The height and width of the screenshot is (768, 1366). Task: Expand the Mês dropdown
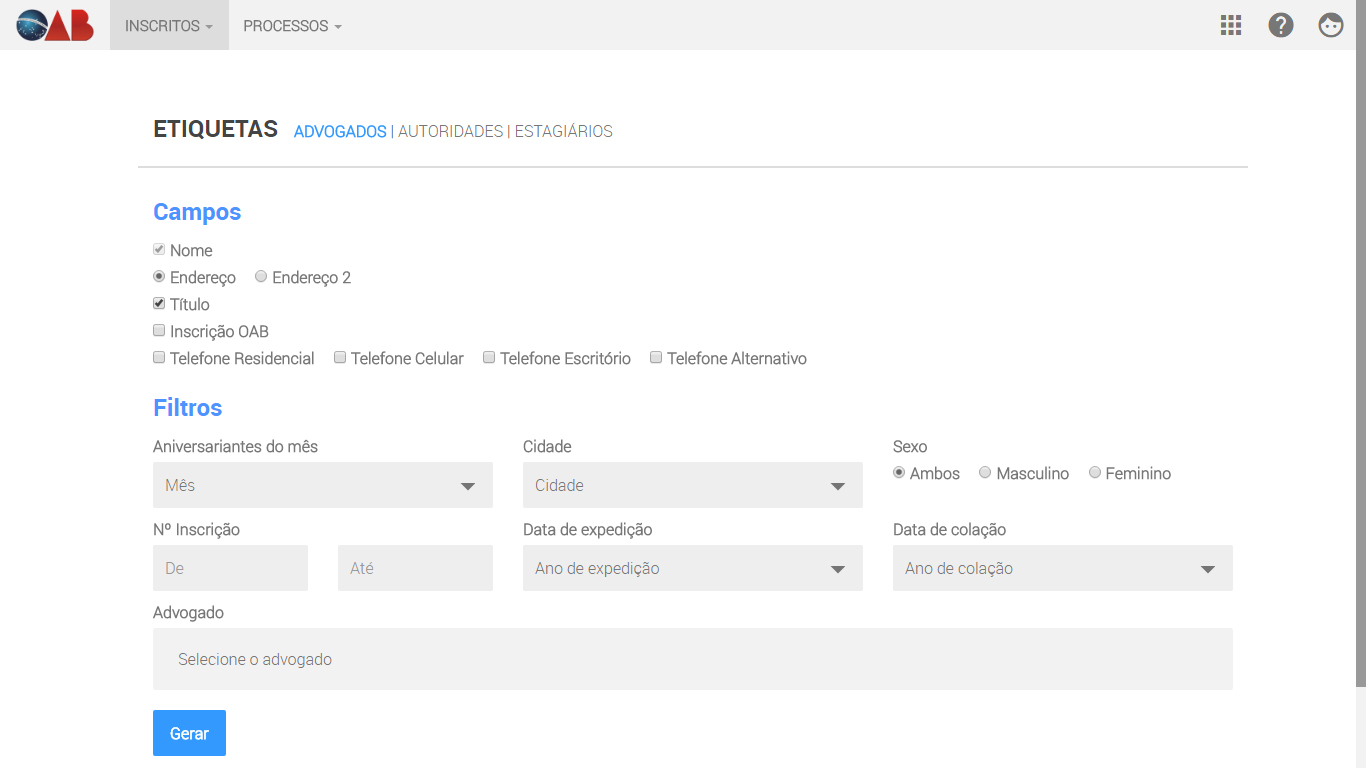(x=322, y=485)
